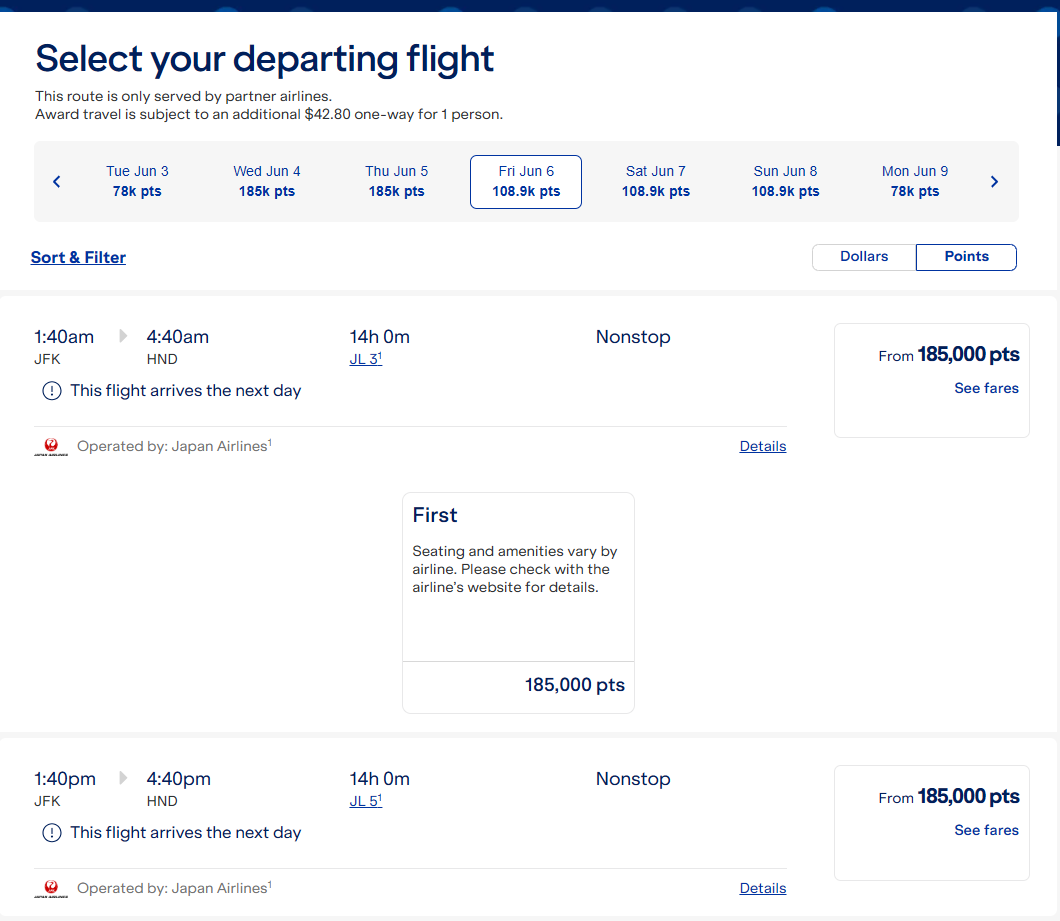Select Sat Jun 7 date tab
This screenshot has height=921, width=1060.
[x=655, y=181]
